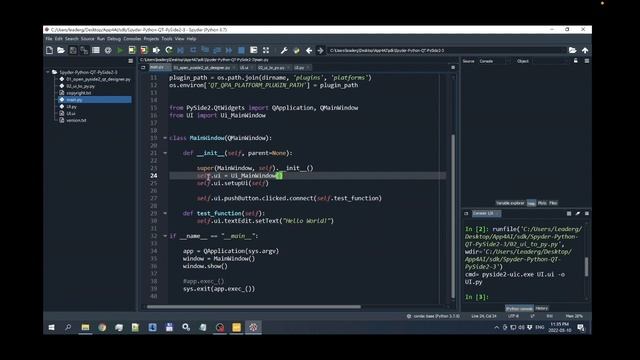Screen dimensions: 640x360
Task: Open the Projects menu
Action: tap(151, 39)
